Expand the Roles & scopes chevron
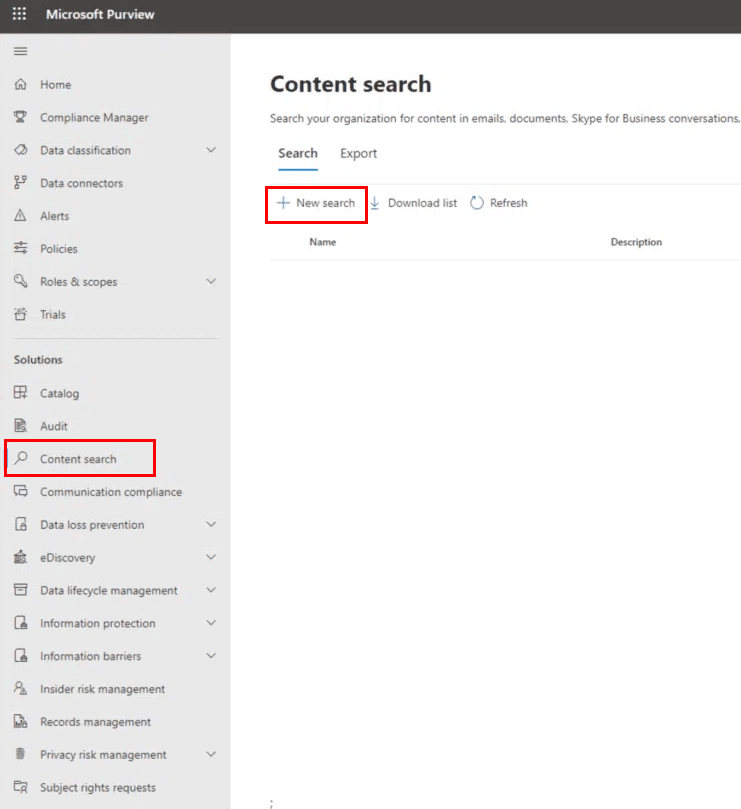The height and width of the screenshot is (809, 741). [x=210, y=282]
